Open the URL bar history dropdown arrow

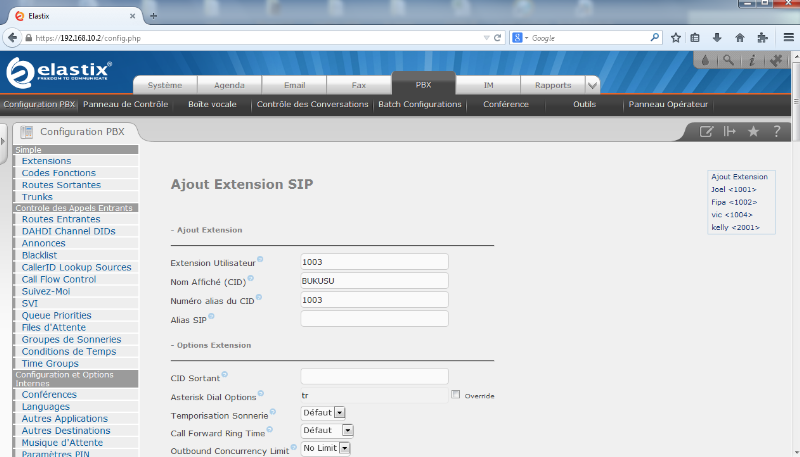pyautogui.click(x=486, y=38)
